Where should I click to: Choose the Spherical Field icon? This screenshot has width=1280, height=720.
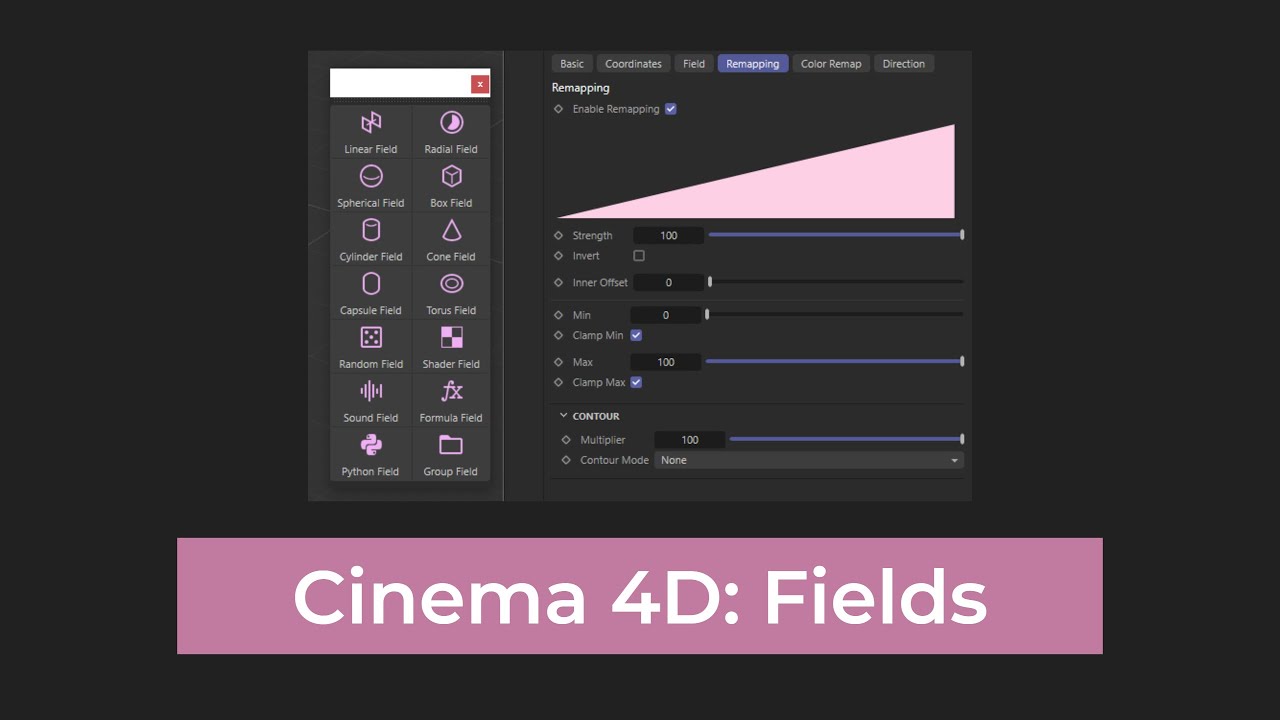point(371,176)
